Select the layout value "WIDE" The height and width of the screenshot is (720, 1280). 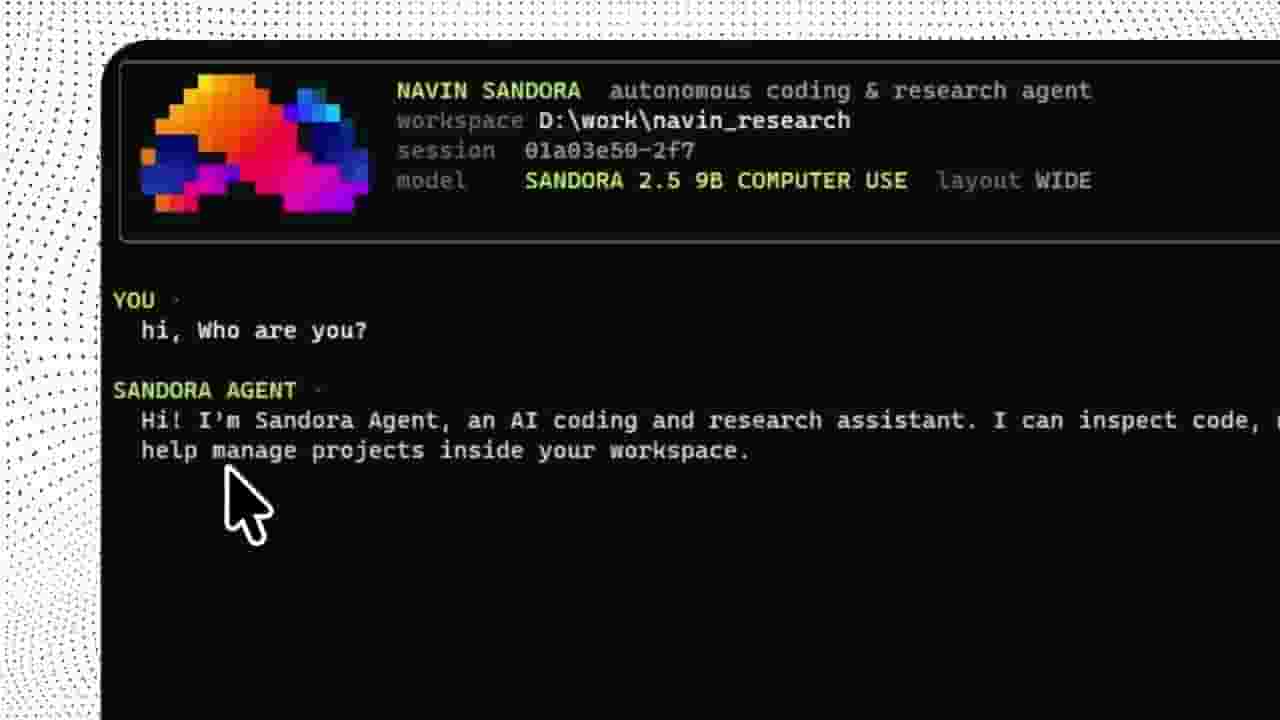click(x=1063, y=181)
